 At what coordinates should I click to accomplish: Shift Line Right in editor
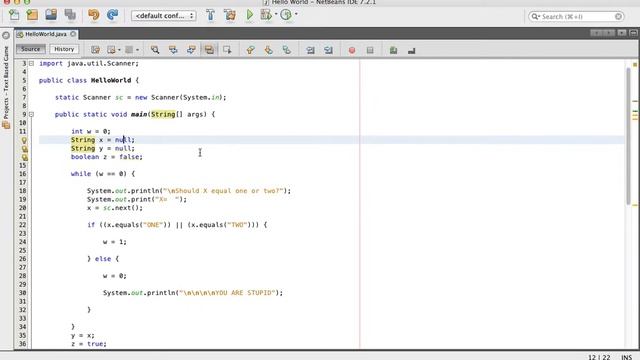click(x=329, y=50)
